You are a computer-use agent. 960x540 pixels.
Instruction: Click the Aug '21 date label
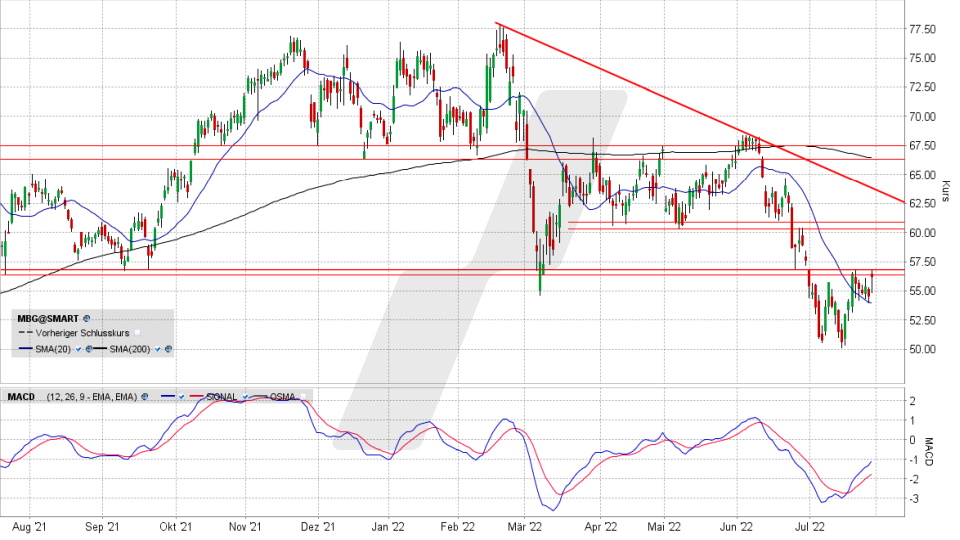point(29,527)
